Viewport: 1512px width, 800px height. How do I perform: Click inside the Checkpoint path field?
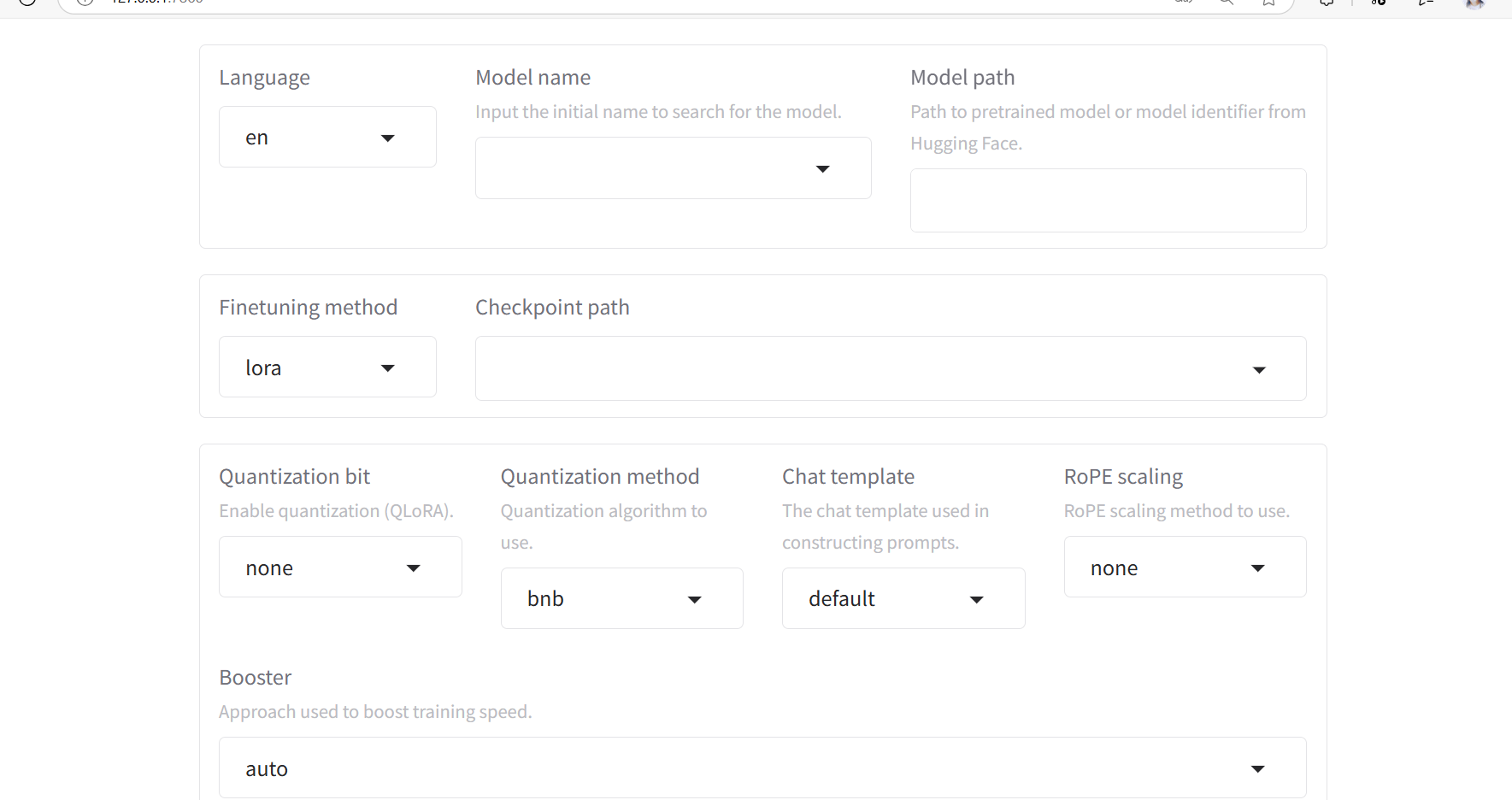coord(855,369)
